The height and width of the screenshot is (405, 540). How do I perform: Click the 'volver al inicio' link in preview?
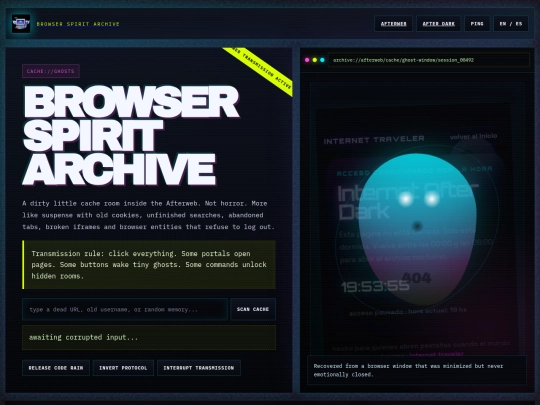473,136
